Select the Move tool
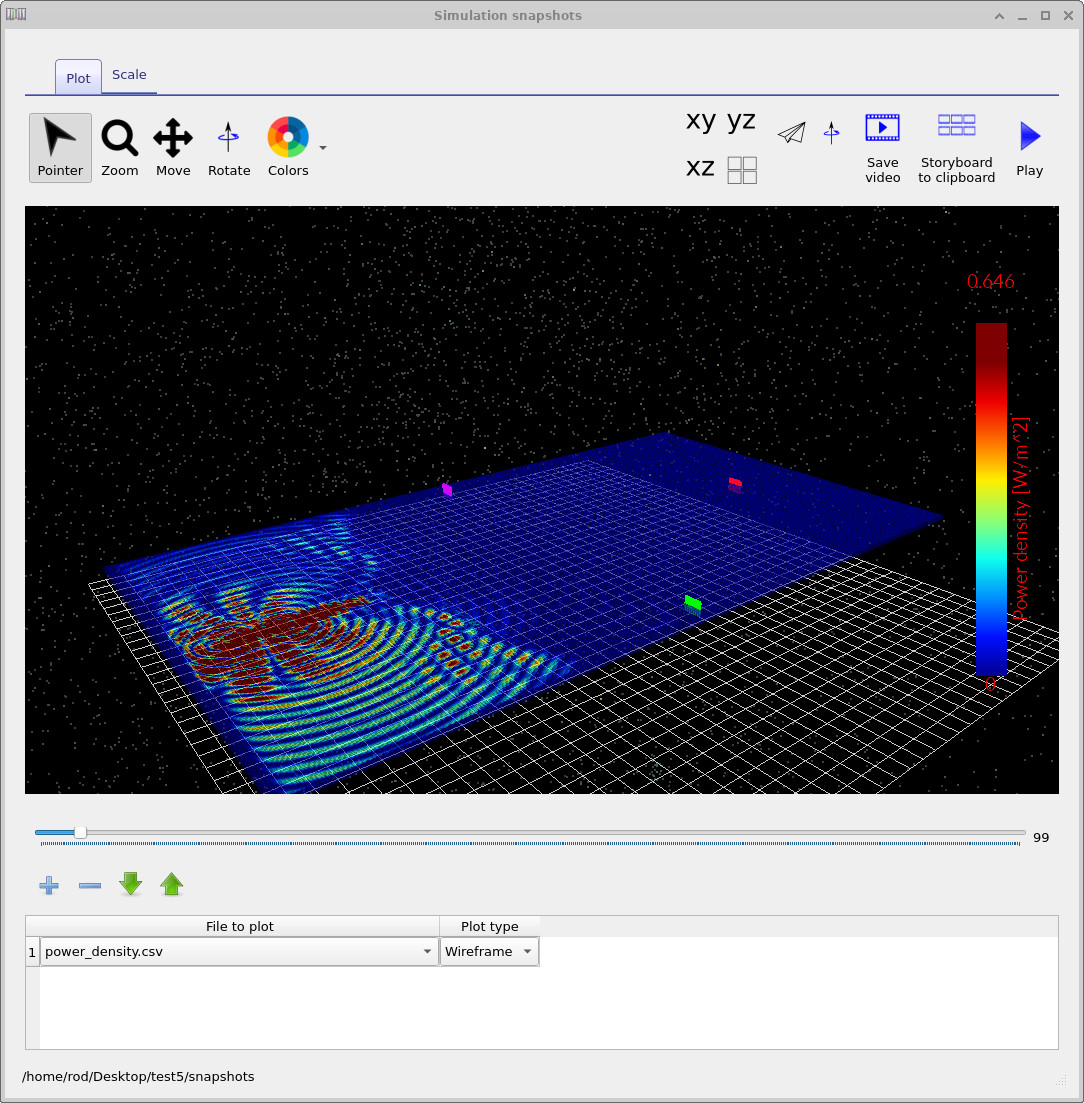1084x1103 pixels. click(x=173, y=147)
